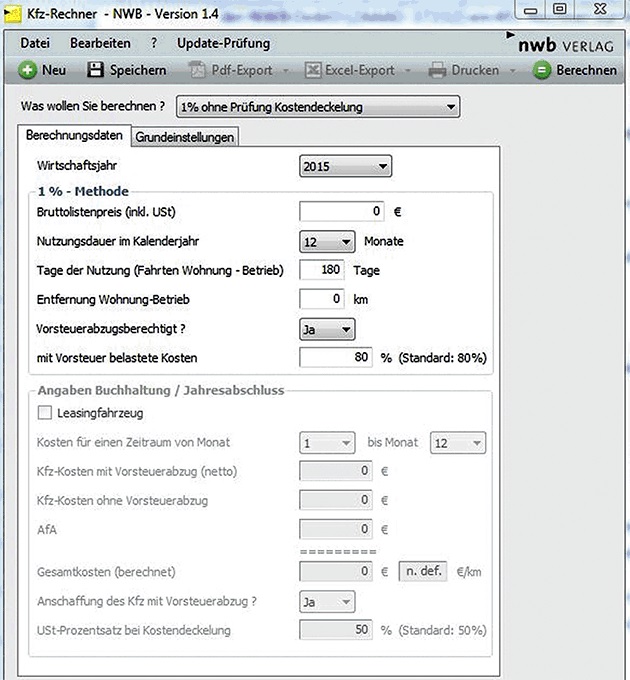The height and width of the screenshot is (680, 630).
Task: Enable the Leasingfahrzeug checkbox
Action: (44, 413)
